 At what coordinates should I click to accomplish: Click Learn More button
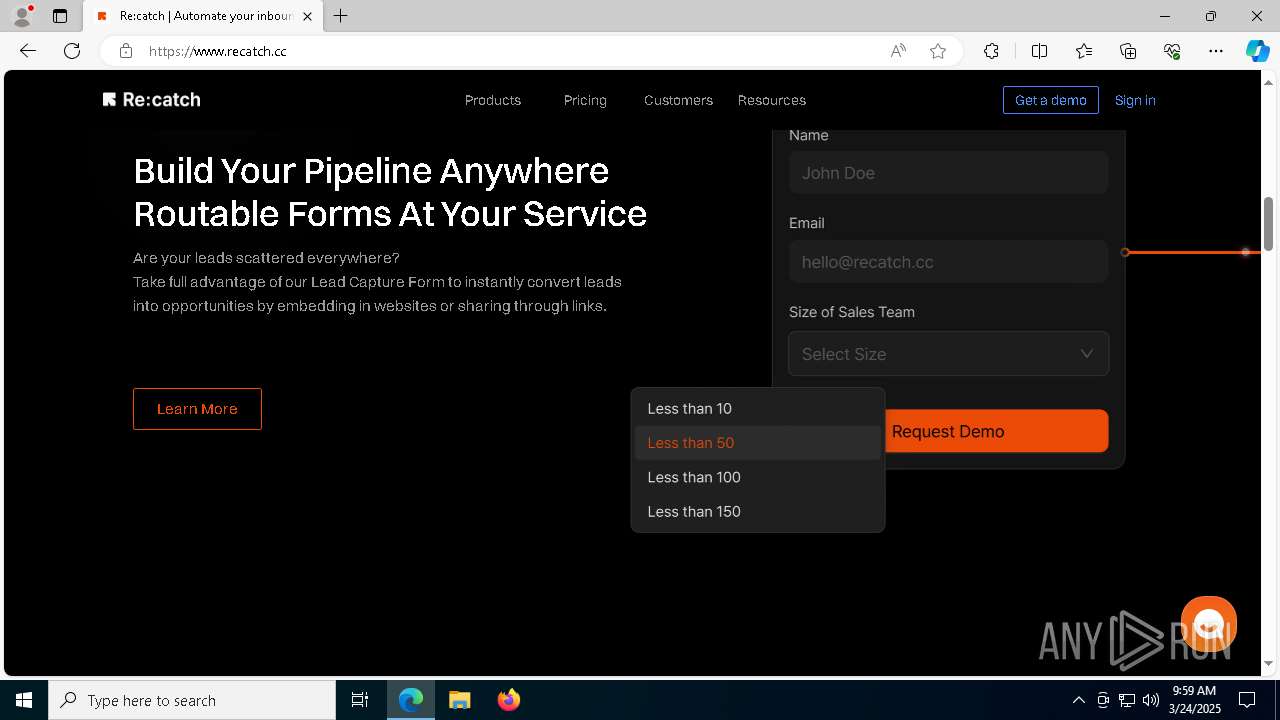197,409
